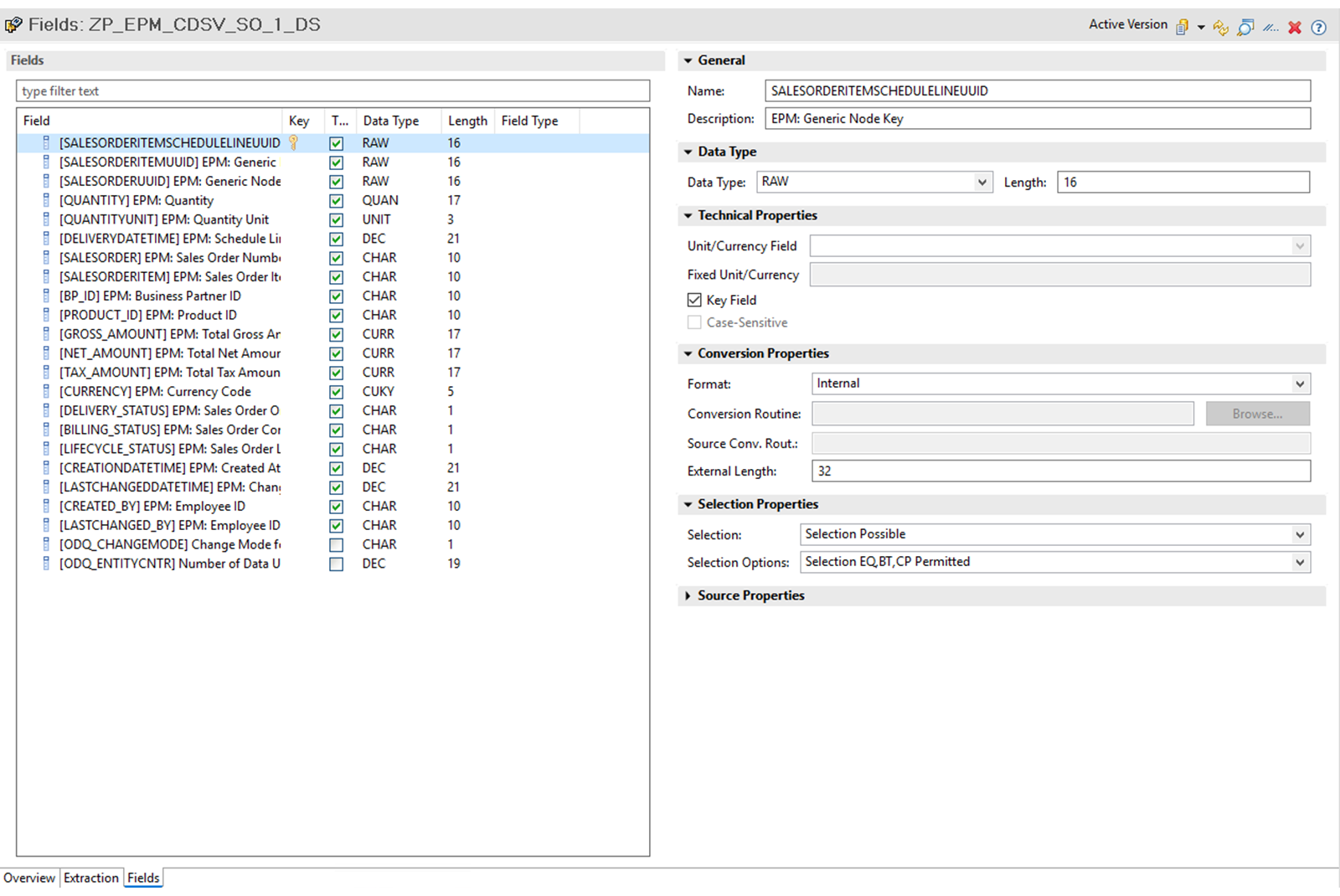The image size is (1340, 896).
Task: Click the field icon of CURRENCY row
Action: pyautogui.click(x=46, y=391)
